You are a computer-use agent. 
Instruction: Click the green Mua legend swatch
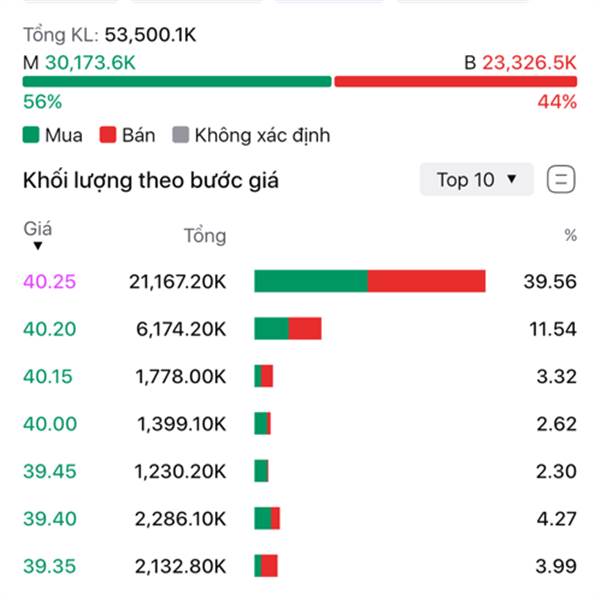(31, 135)
